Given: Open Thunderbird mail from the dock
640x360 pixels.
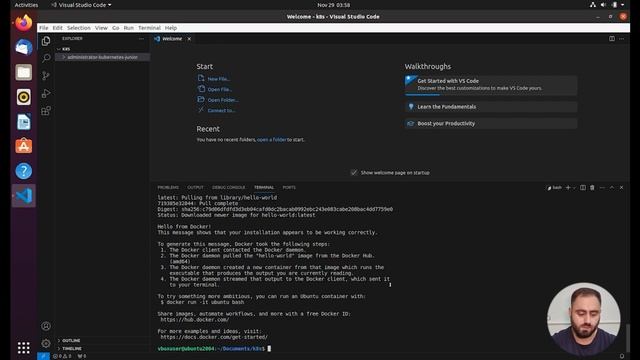Looking at the screenshot, I should 24,47.
